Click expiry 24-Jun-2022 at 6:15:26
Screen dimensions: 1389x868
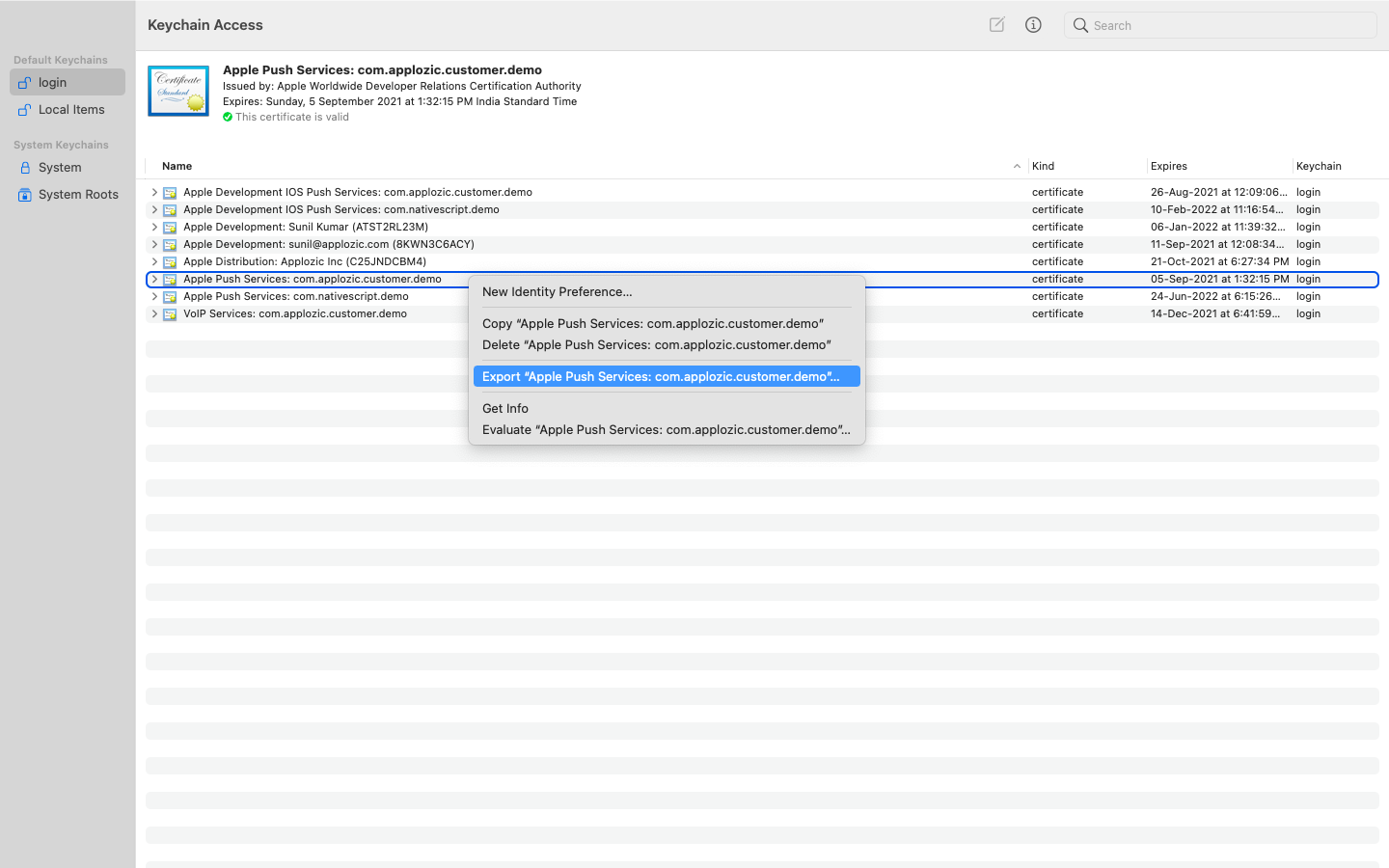(x=1215, y=296)
